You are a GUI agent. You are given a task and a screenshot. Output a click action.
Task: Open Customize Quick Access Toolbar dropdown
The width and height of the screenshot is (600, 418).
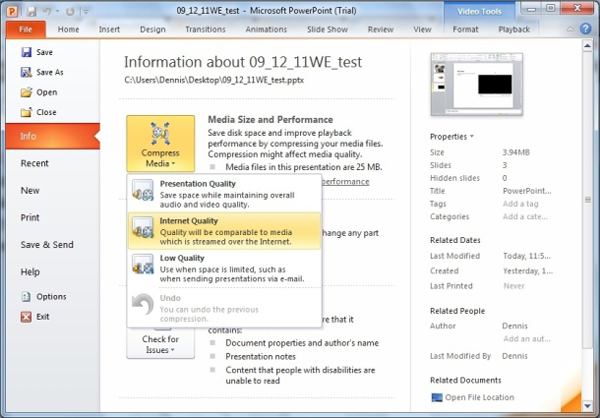[x=86, y=11]
